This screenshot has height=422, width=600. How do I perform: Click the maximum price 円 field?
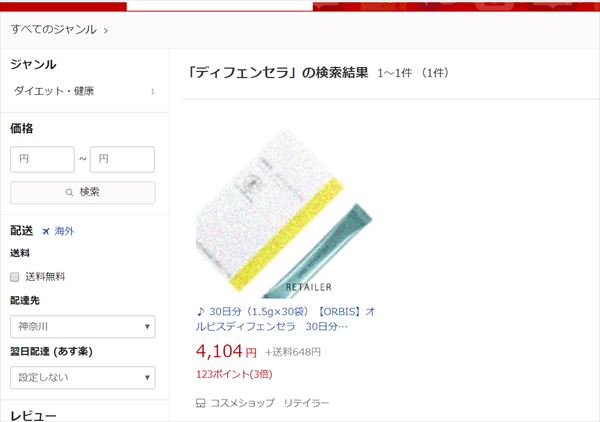tap(122, 159)
